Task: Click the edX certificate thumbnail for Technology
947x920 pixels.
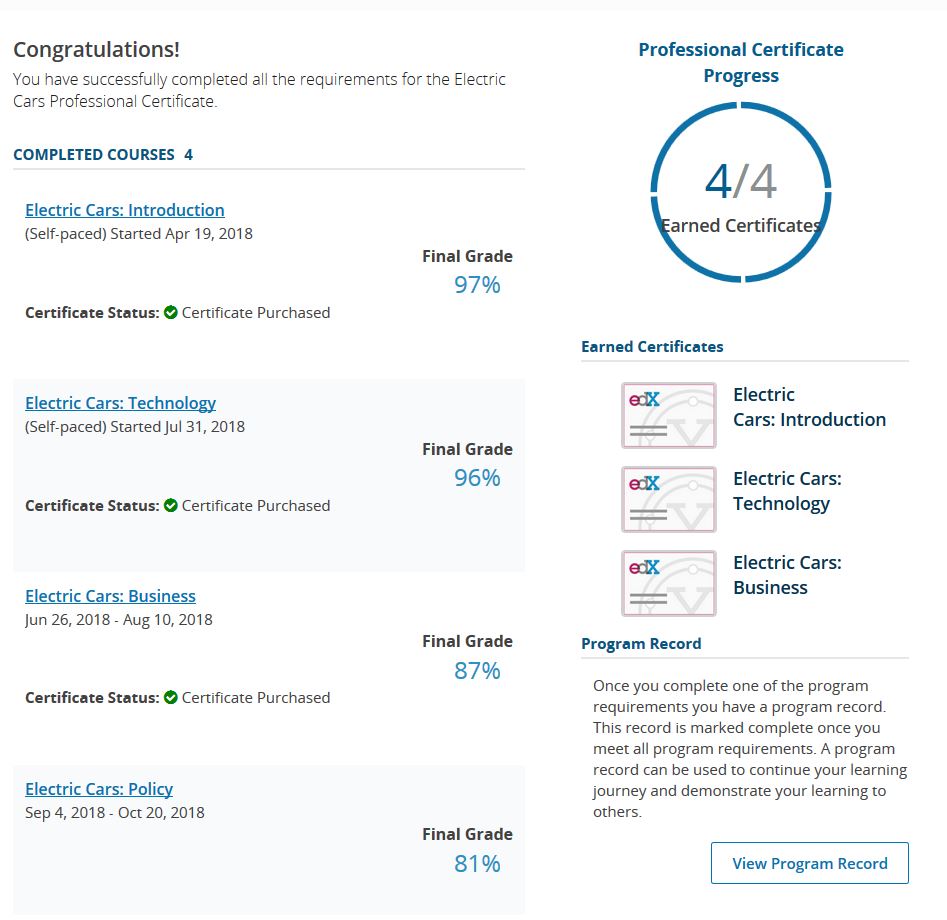Action: click(669, 499)
